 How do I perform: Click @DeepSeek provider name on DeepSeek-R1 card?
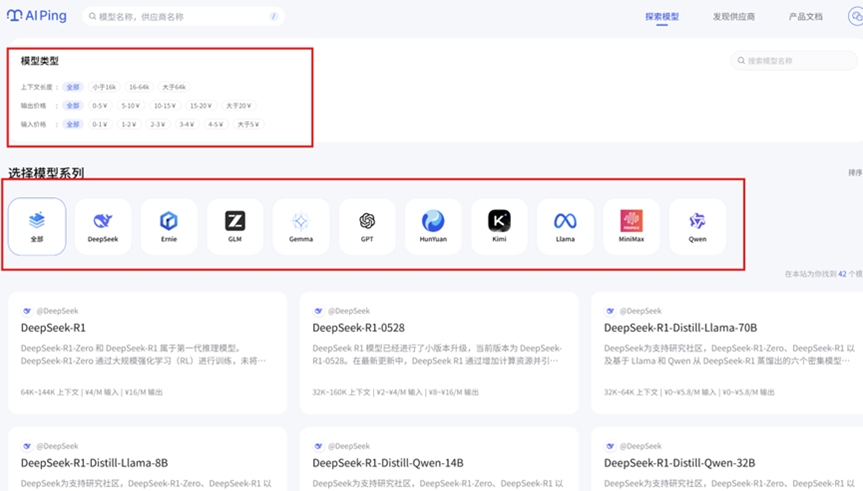coord(57,311)
